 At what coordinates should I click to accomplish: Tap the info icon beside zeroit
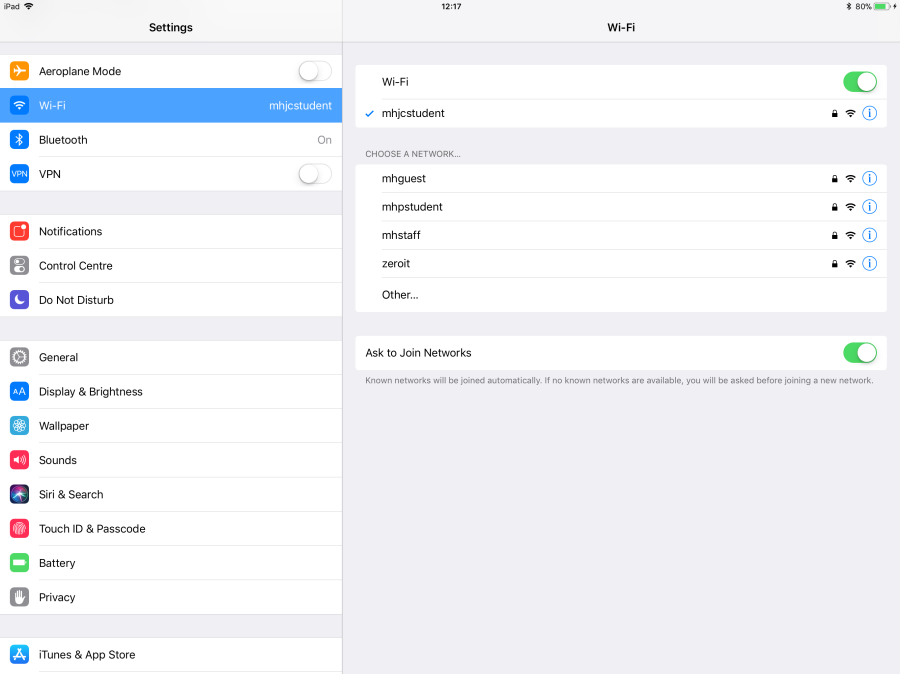pyautogui.click(x=869, y=264)
